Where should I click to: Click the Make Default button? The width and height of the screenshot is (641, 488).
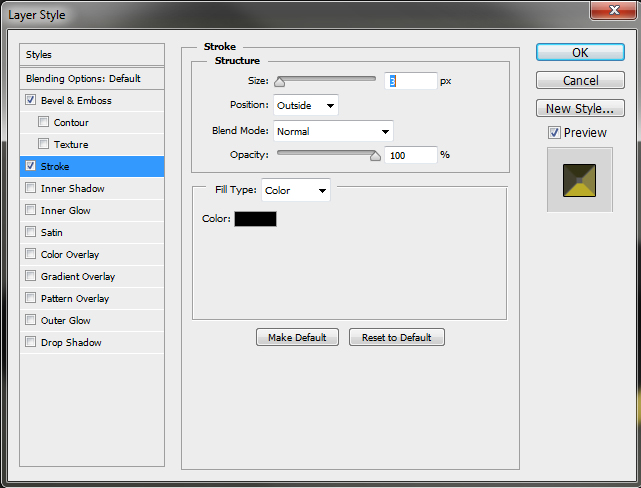coord(297,337)
